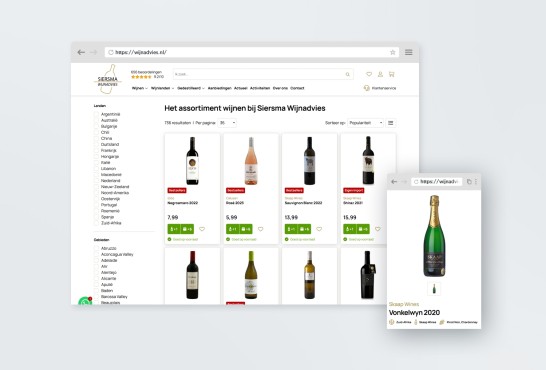Image resolution: width=546 pixels, height=370 pixels.
Task: Open the shopping cart icon
Action: click(391, 74)
